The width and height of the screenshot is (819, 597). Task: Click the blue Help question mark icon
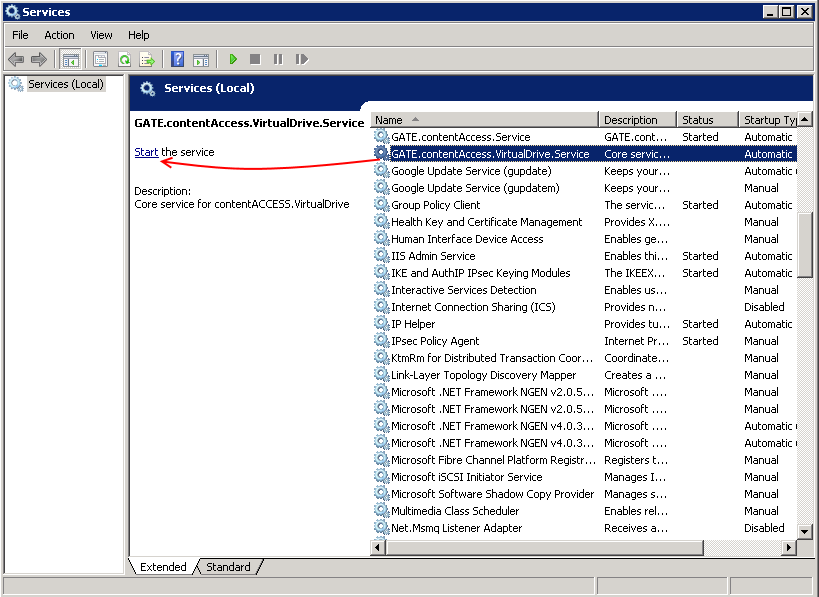click(x=177, y=60)
